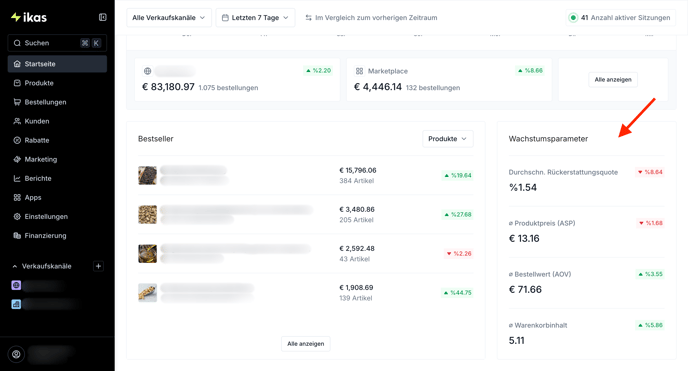
Task: Open the Produkte dropdown in Bestseller
Action: 448,139
